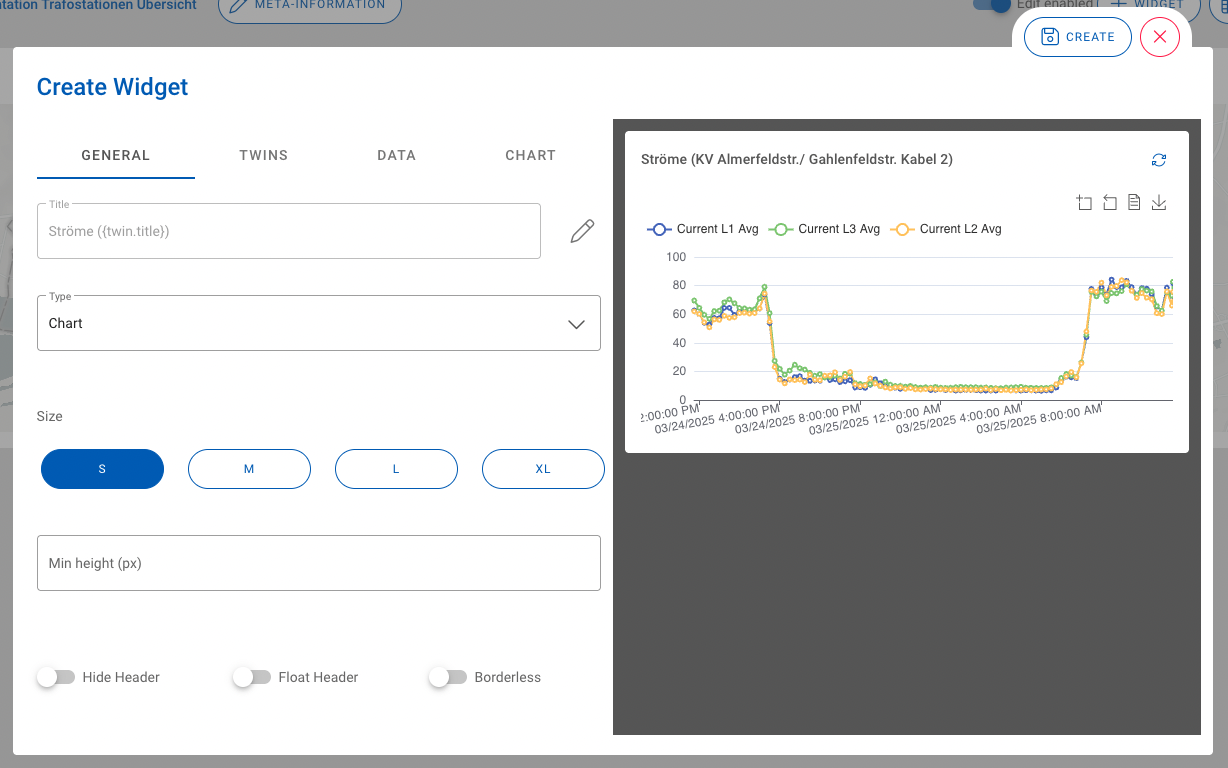Open the chart data table view icon

(x=1134, y=202)
